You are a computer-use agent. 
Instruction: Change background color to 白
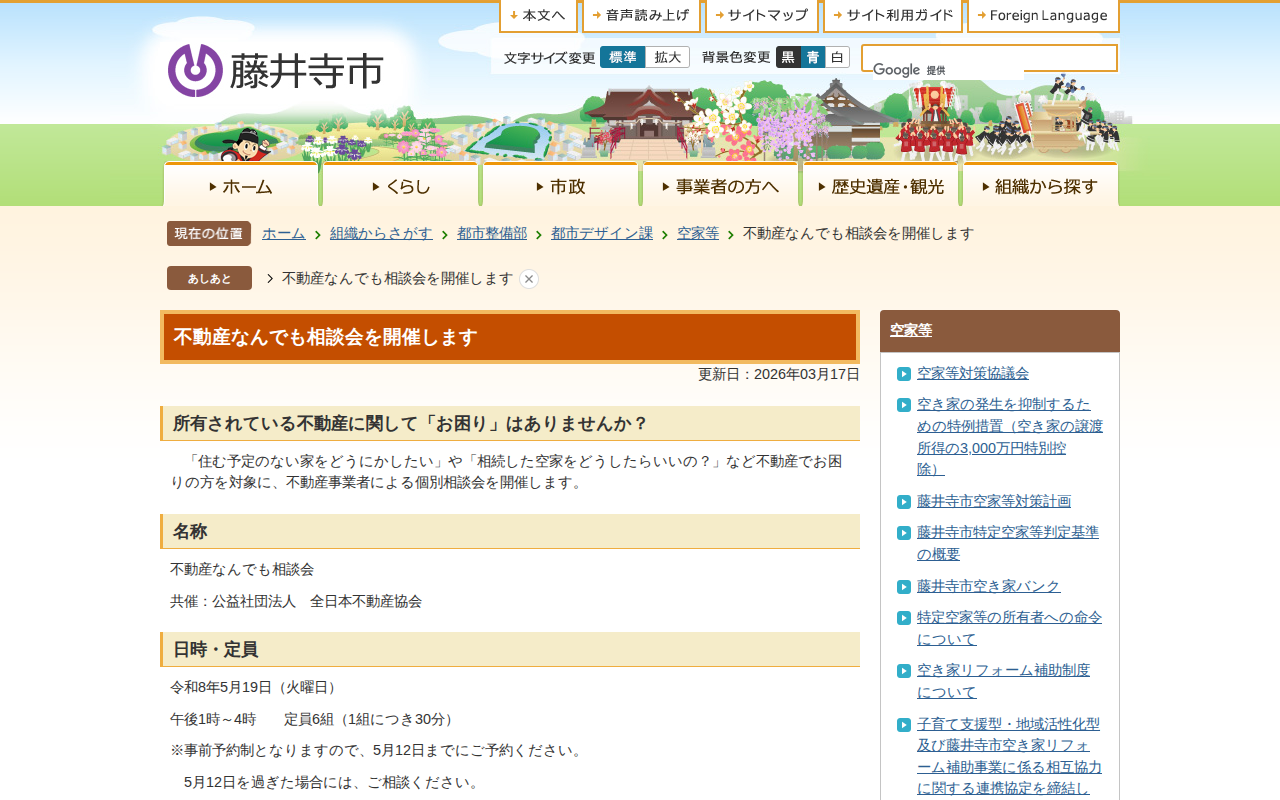tap(837, 57)
